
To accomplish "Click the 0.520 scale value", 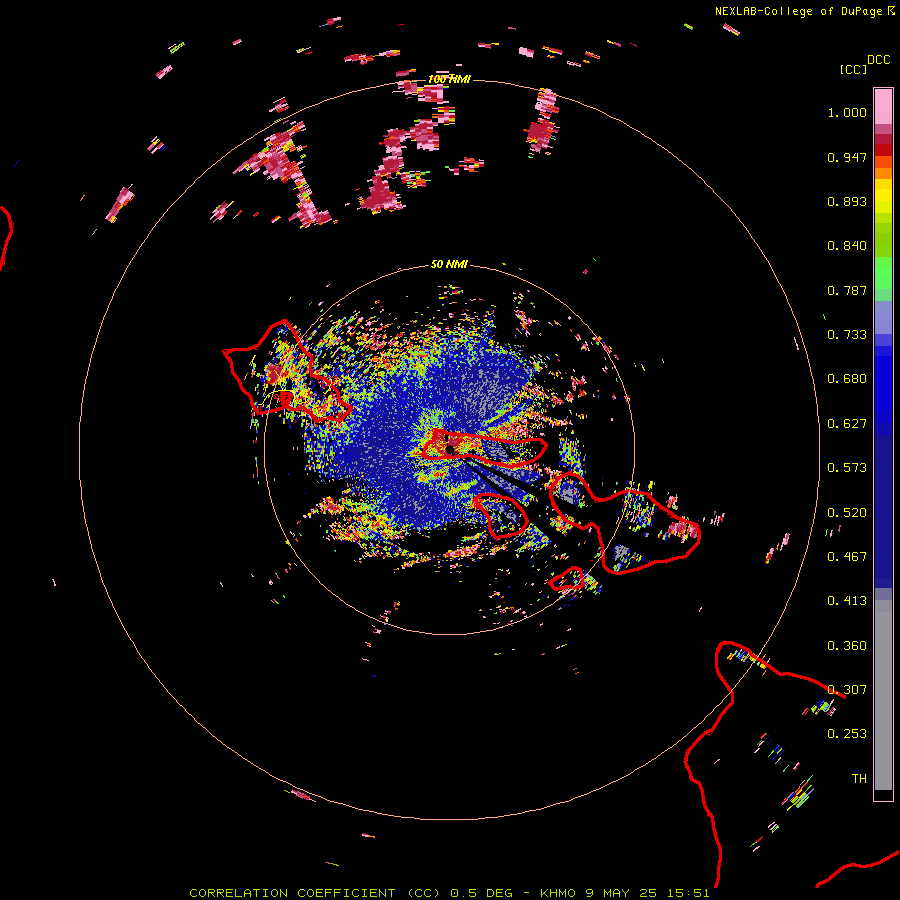I will pyautogui.click(x=847, y=513).
